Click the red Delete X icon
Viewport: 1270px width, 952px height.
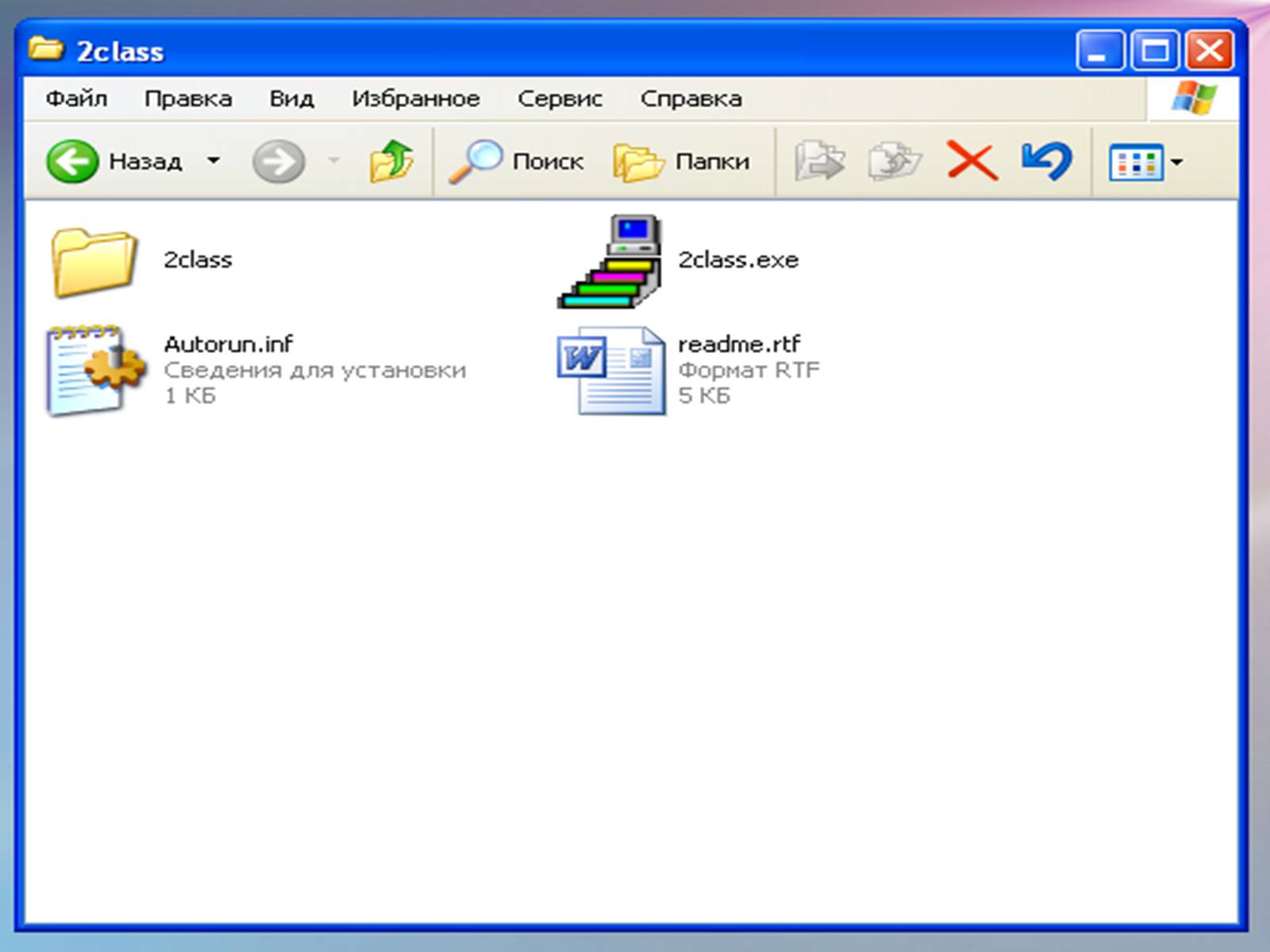[972, 161]
